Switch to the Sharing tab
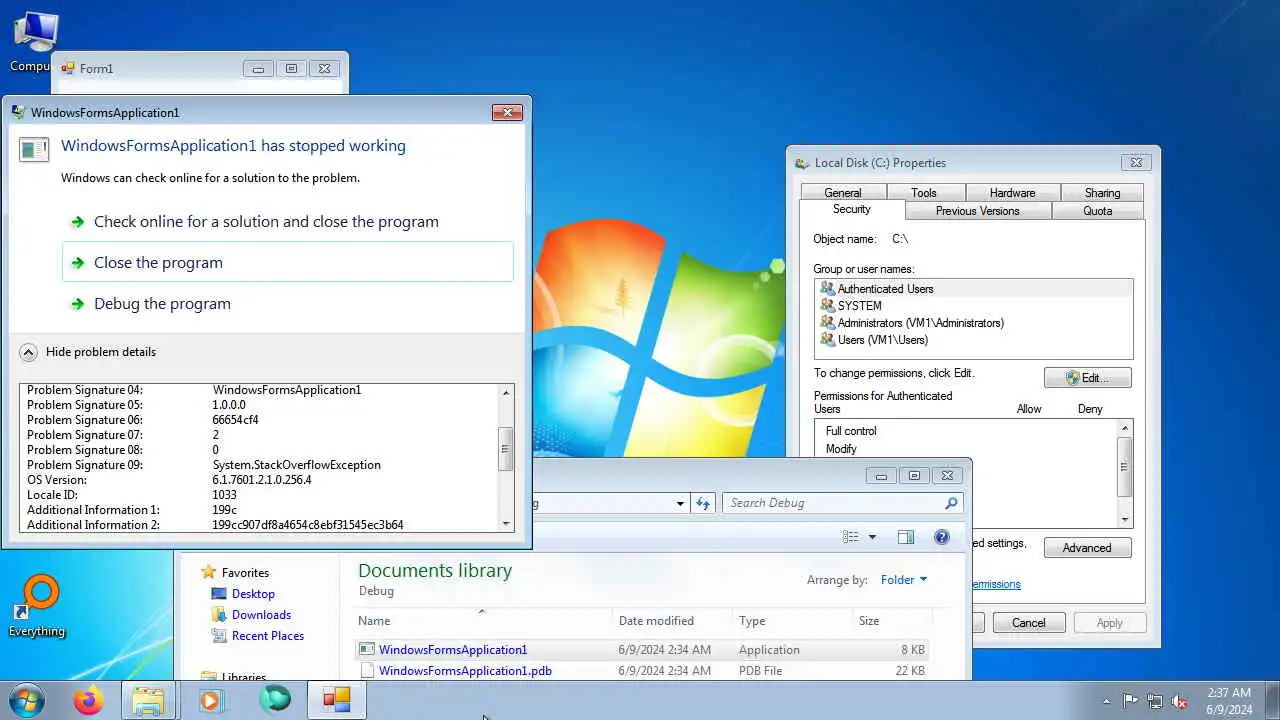Screen dimensions: 1280x720 pos(1102,193)
